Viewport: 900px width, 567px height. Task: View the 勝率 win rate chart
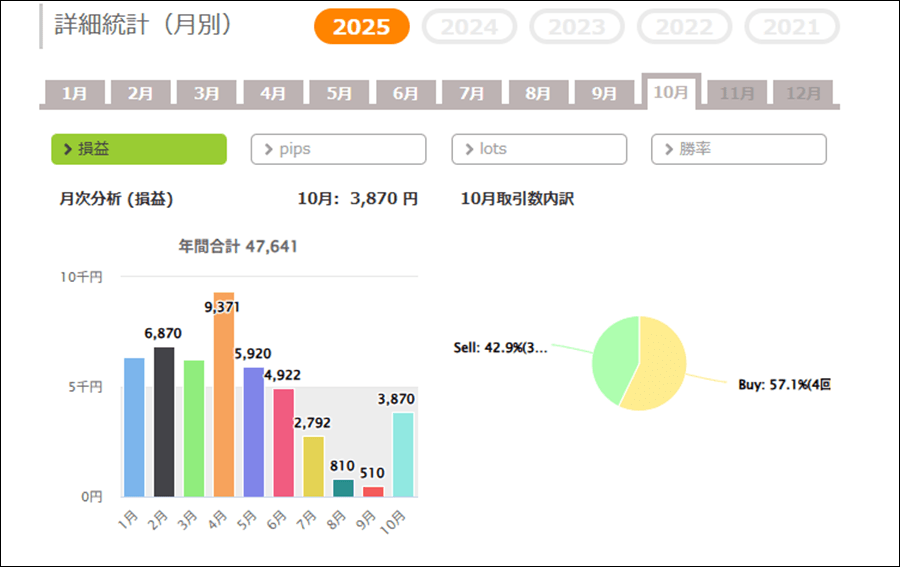(x=738, y=149)
